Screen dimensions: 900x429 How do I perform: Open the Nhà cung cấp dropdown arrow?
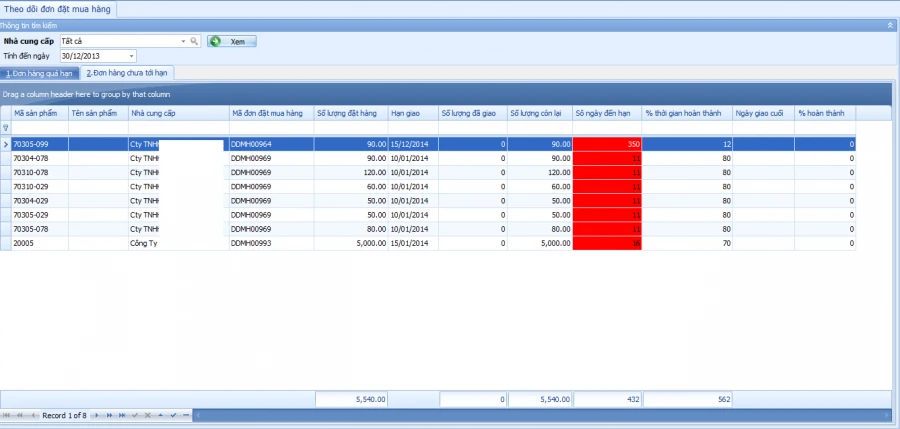click(184, 41)
